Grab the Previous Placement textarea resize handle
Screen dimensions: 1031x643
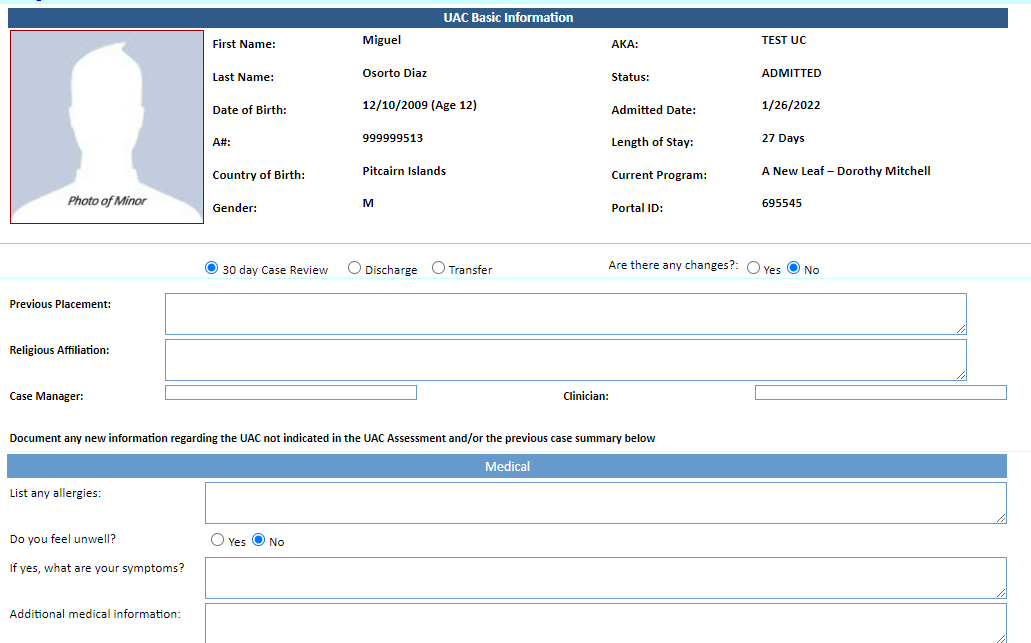(x=961, y=329)
